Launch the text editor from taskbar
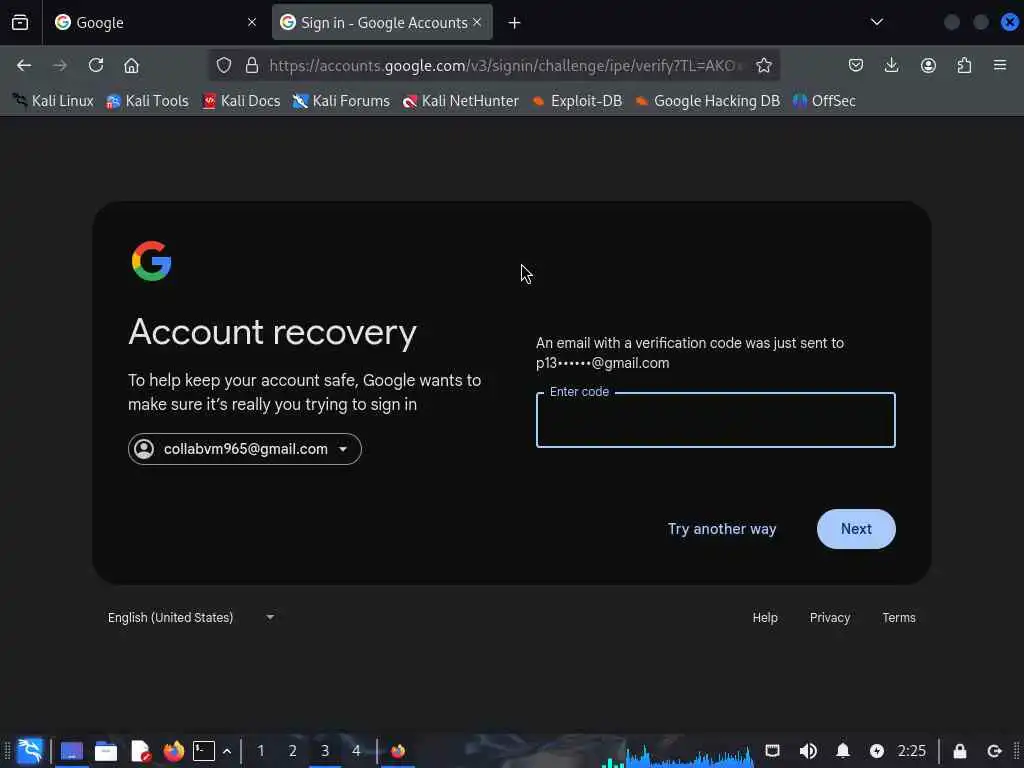 click(140, 752)
